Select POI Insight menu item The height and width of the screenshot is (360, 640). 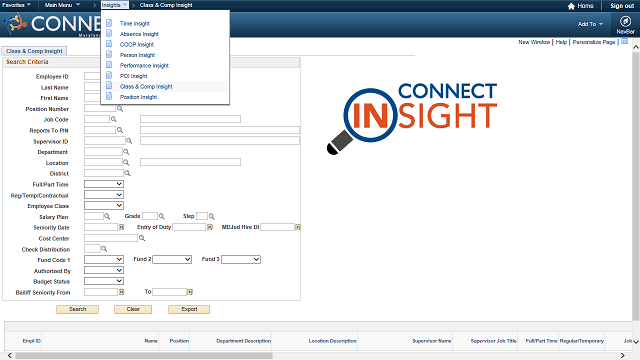pos(133,76)
